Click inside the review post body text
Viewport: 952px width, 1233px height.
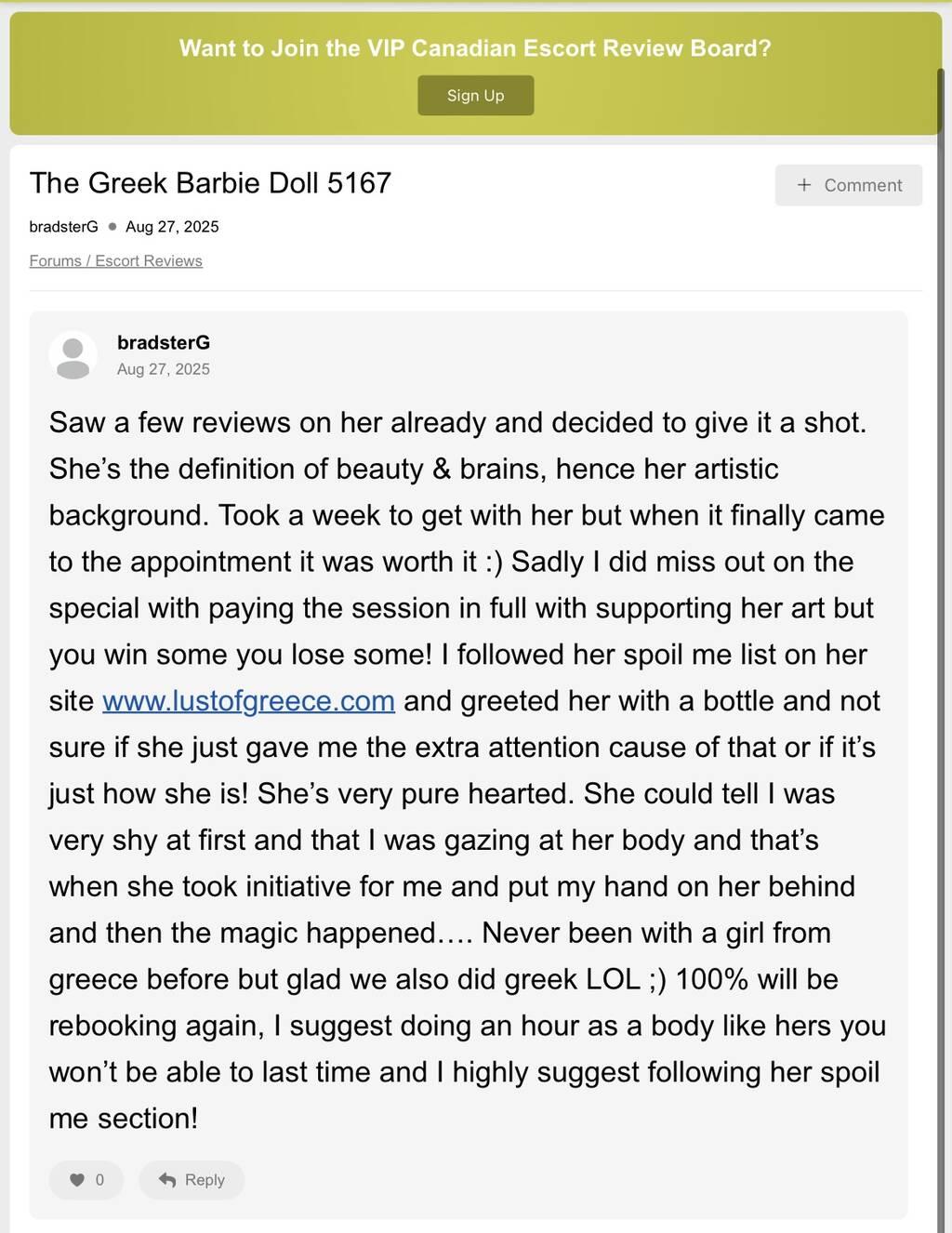[465, 841]
